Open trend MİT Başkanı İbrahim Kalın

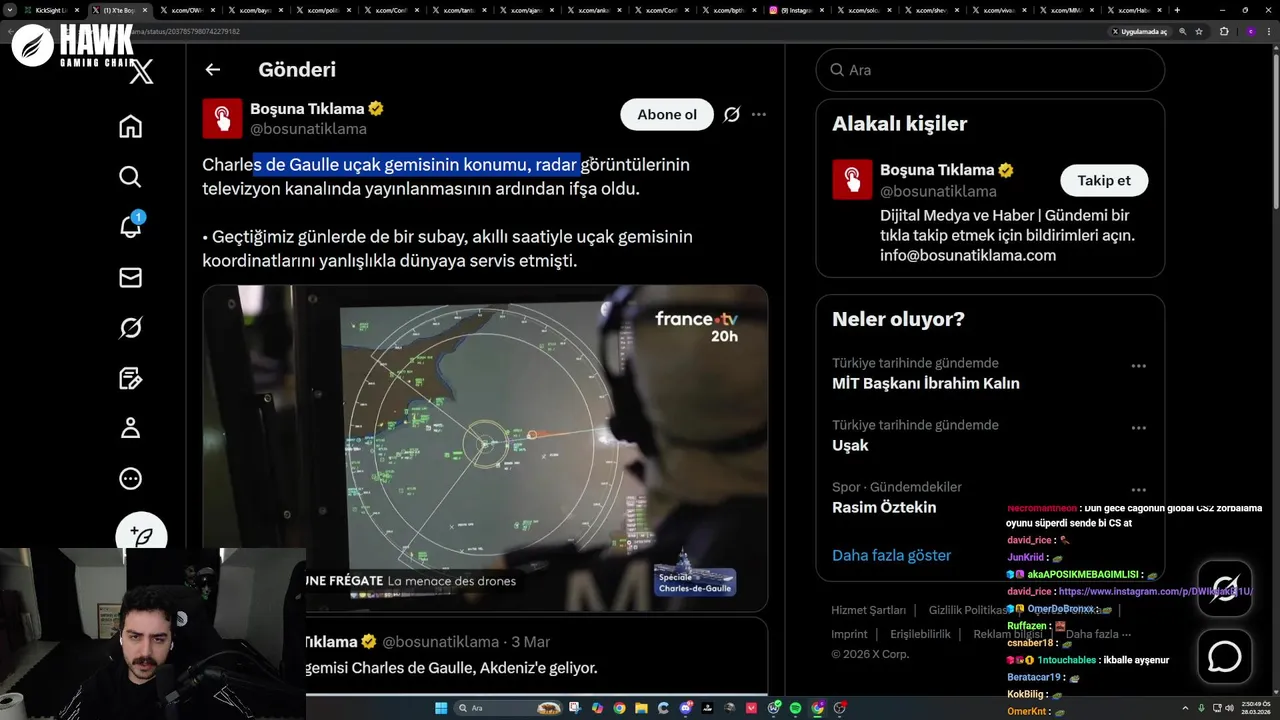926,383
